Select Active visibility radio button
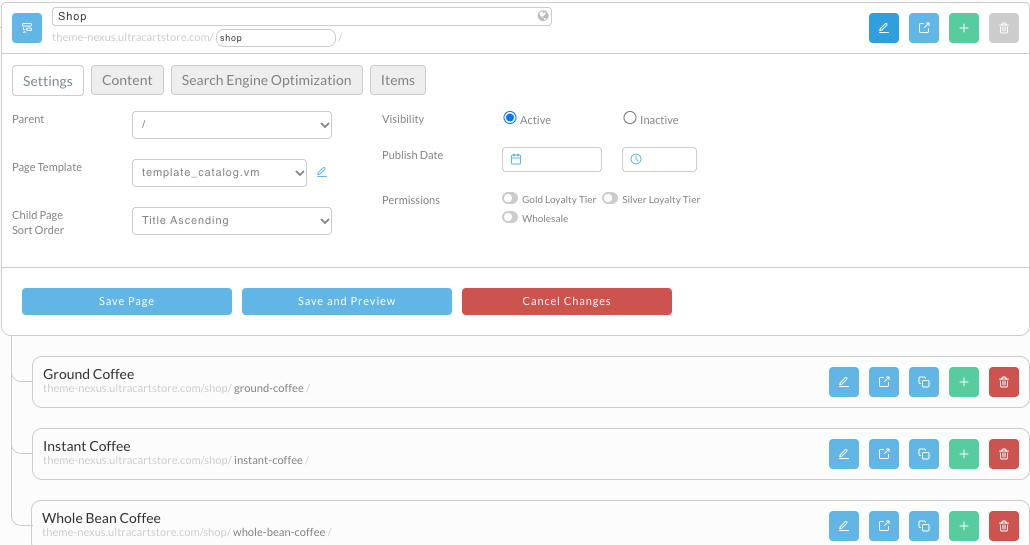Screen dimensions: 1030x545 click(510, 118)
